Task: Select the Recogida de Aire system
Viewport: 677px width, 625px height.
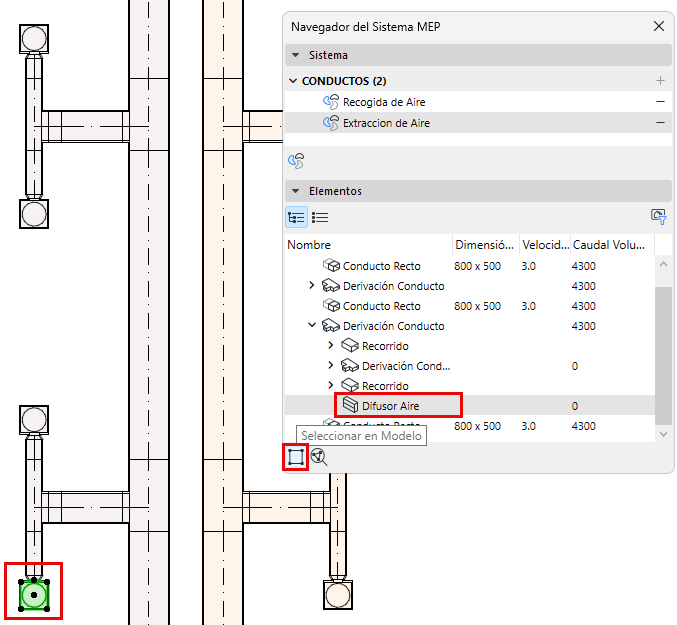Action: click(x=478, y=102)
